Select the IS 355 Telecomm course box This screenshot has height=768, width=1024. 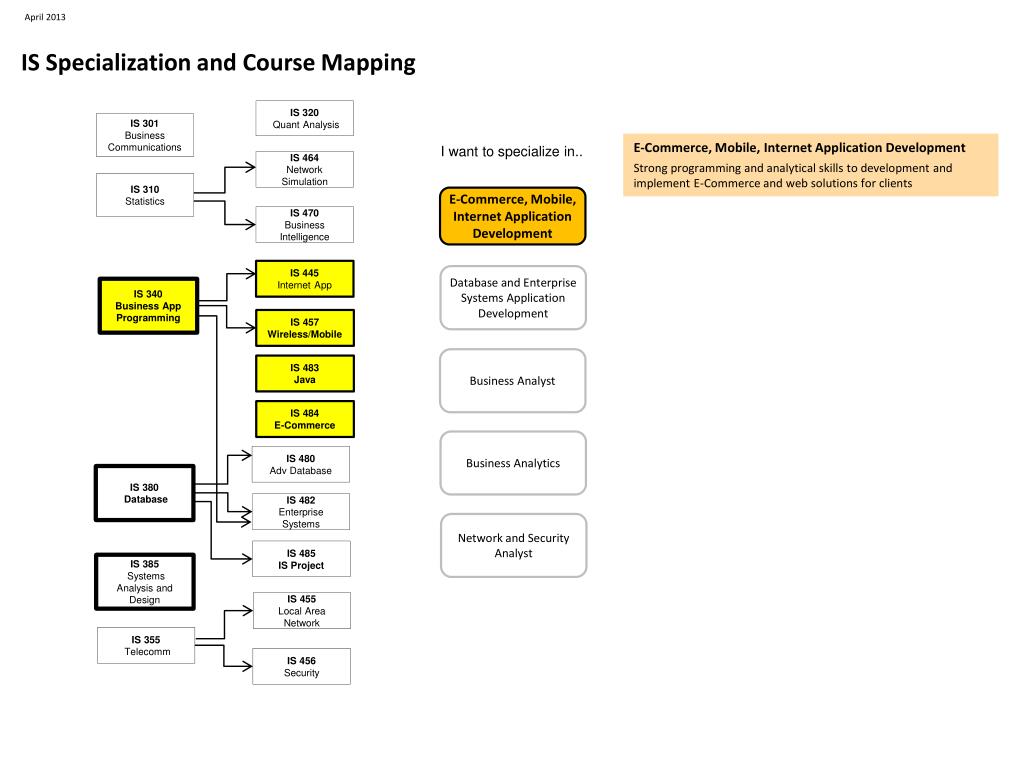coord(146,646)
